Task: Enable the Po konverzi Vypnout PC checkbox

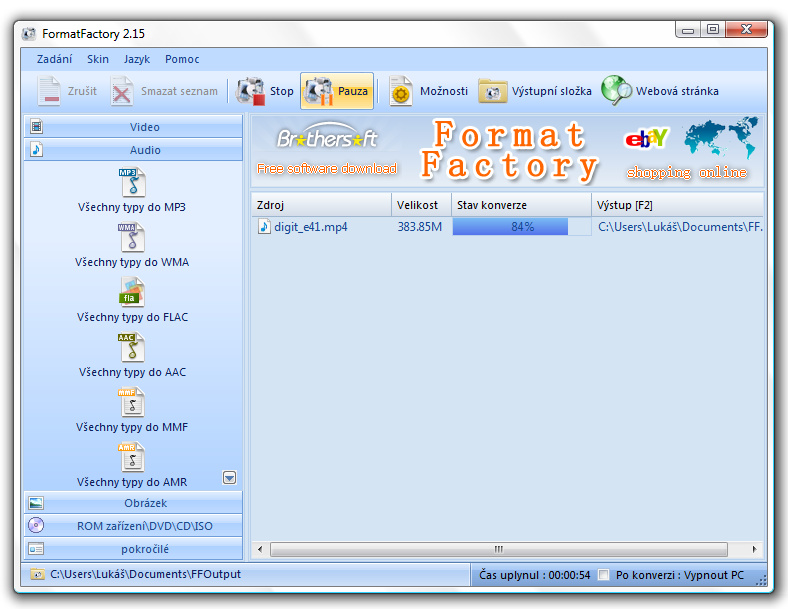Action: click(x=604, y=575)
